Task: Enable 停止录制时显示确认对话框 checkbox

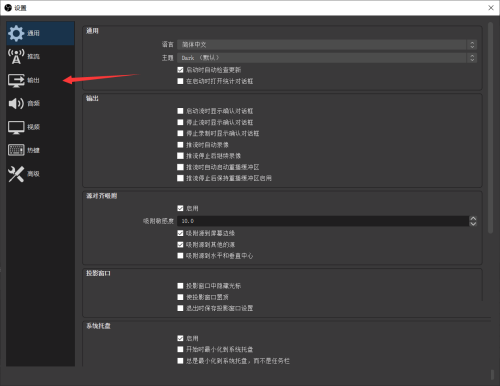Action: pyautogui.click(x=180, y=133)
